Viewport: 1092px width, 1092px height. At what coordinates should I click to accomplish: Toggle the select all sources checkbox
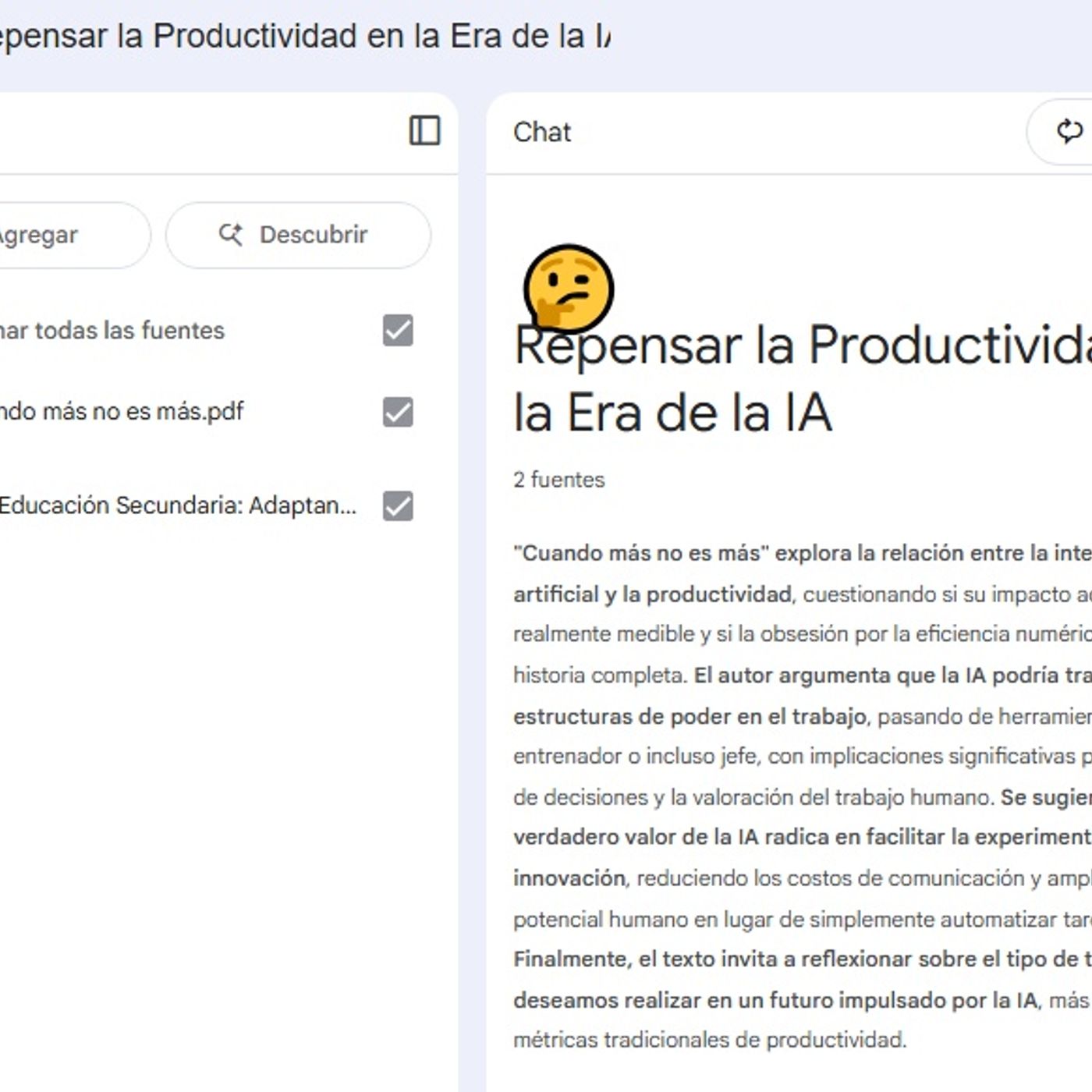[398, 330]
